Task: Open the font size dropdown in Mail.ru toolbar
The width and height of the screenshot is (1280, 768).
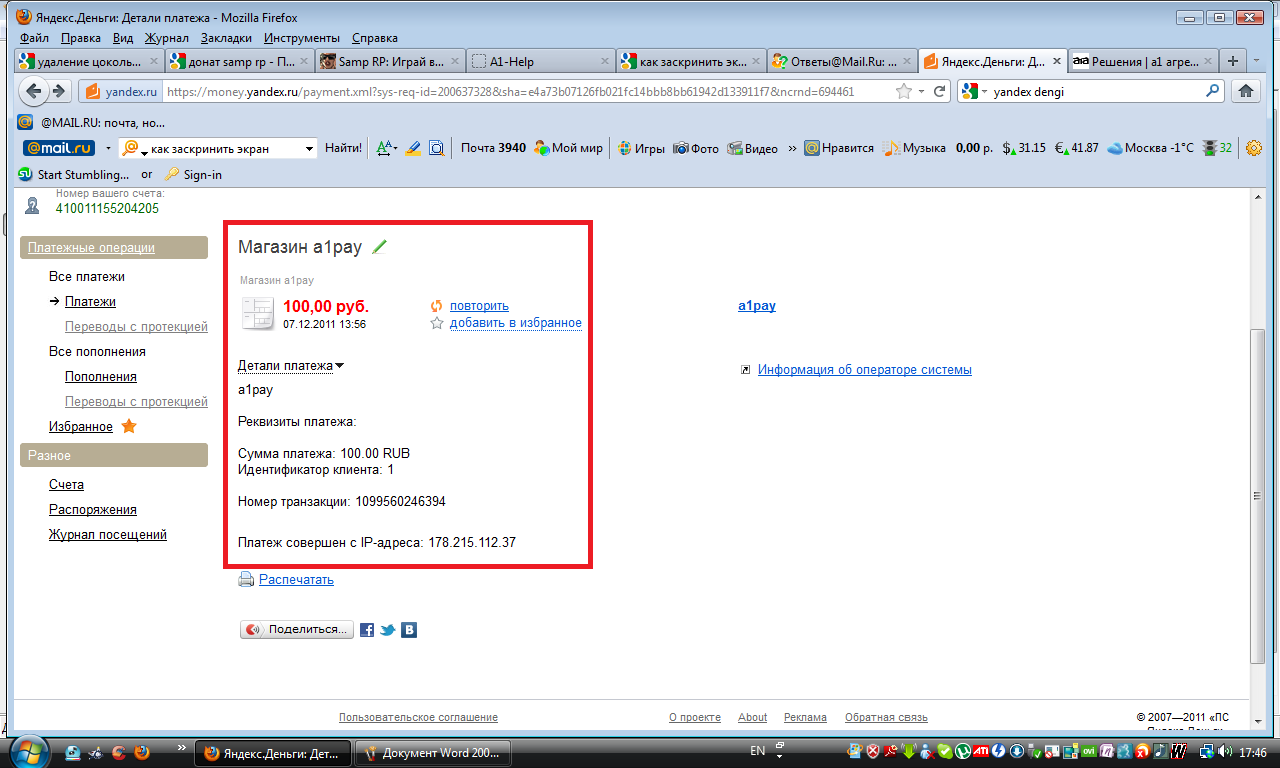Action: 386,148
